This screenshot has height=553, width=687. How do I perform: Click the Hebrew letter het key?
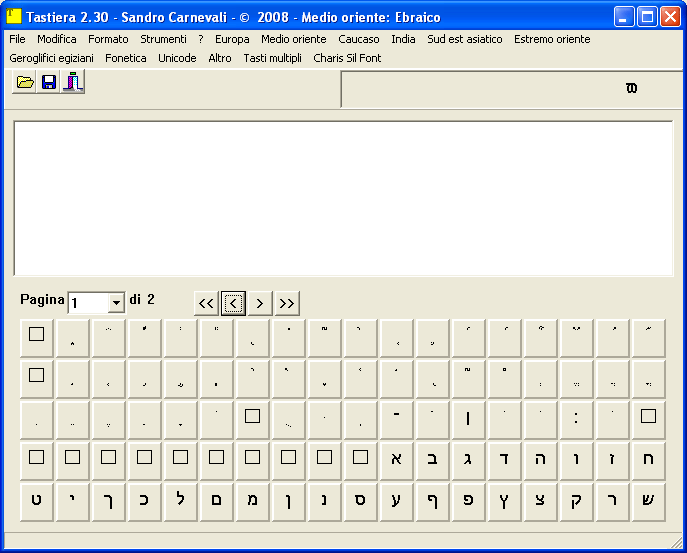click(648, 459)
